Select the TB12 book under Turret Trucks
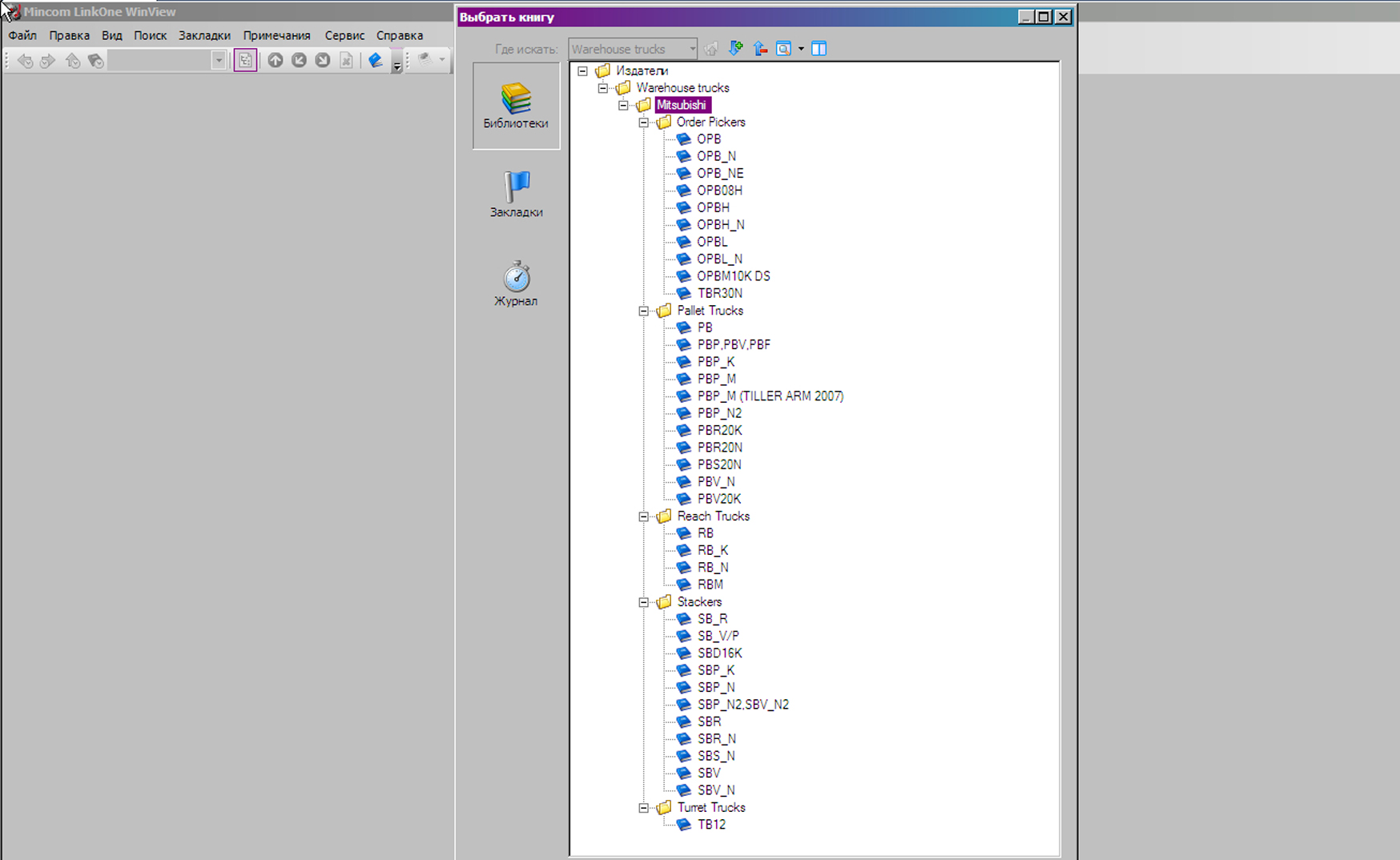The width and height of the screenshot is (1400, 860). point(710,824)
